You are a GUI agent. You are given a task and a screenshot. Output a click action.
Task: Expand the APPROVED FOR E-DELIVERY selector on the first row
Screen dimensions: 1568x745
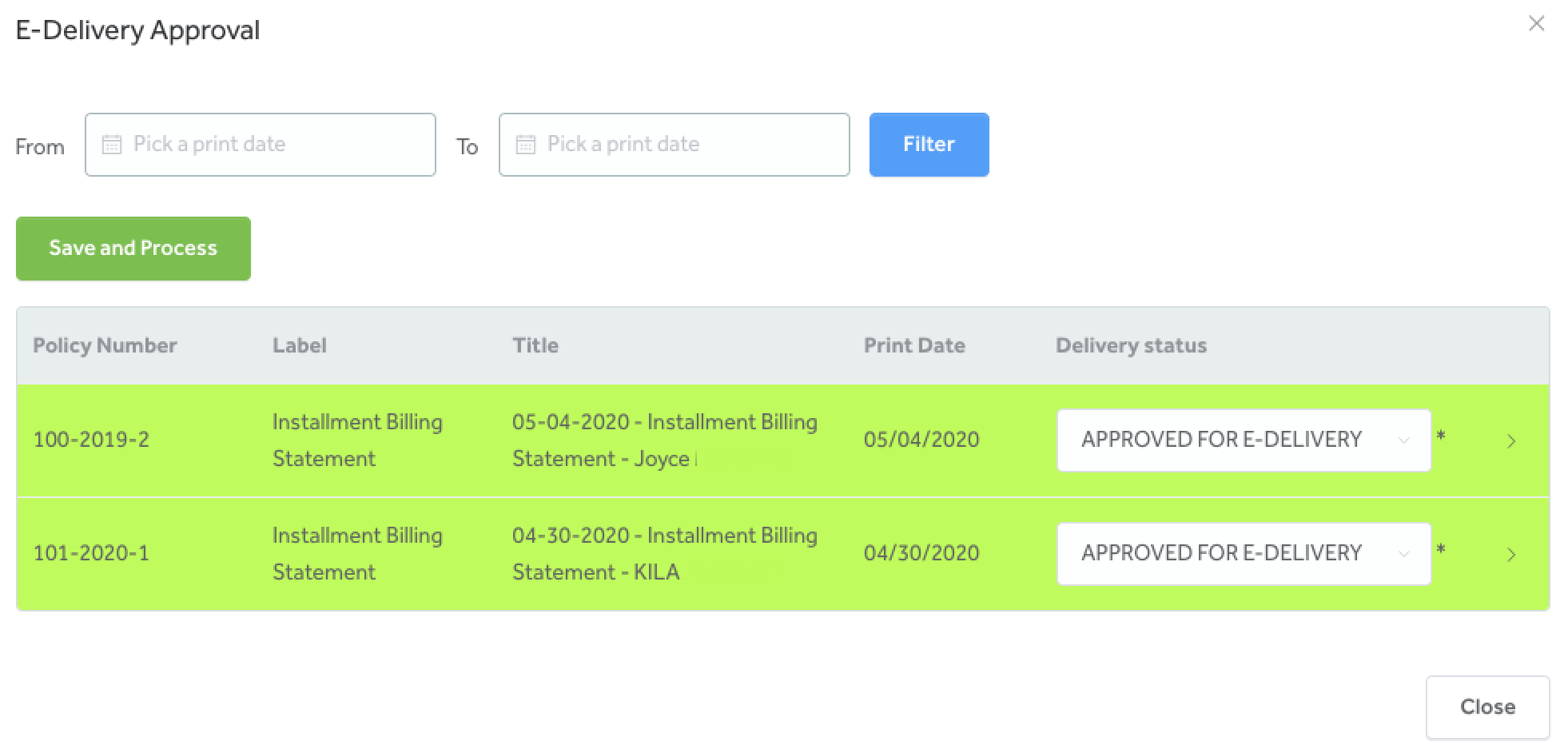click(1243, 440)
